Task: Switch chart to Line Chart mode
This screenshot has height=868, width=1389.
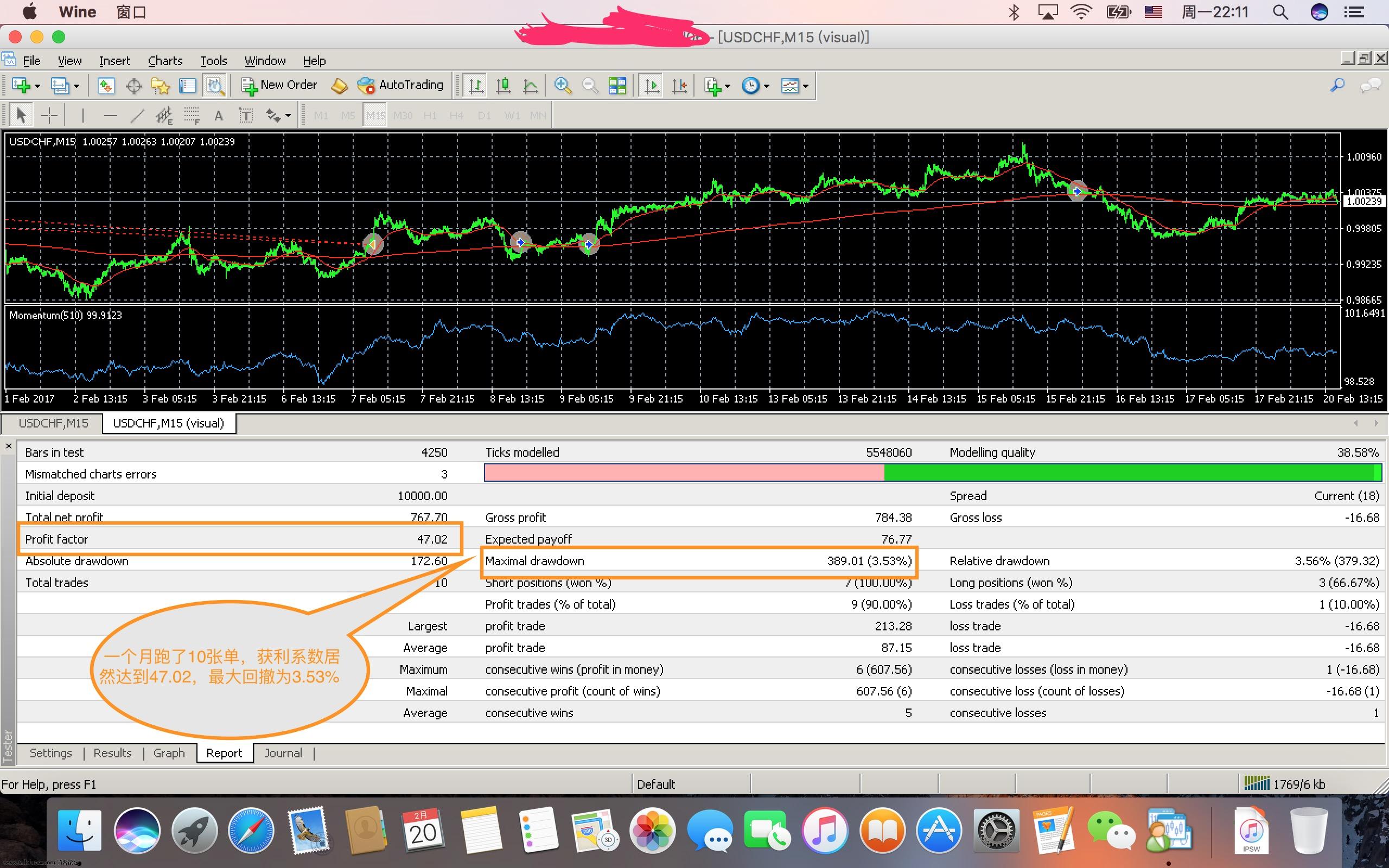Action: coord(531,86)
